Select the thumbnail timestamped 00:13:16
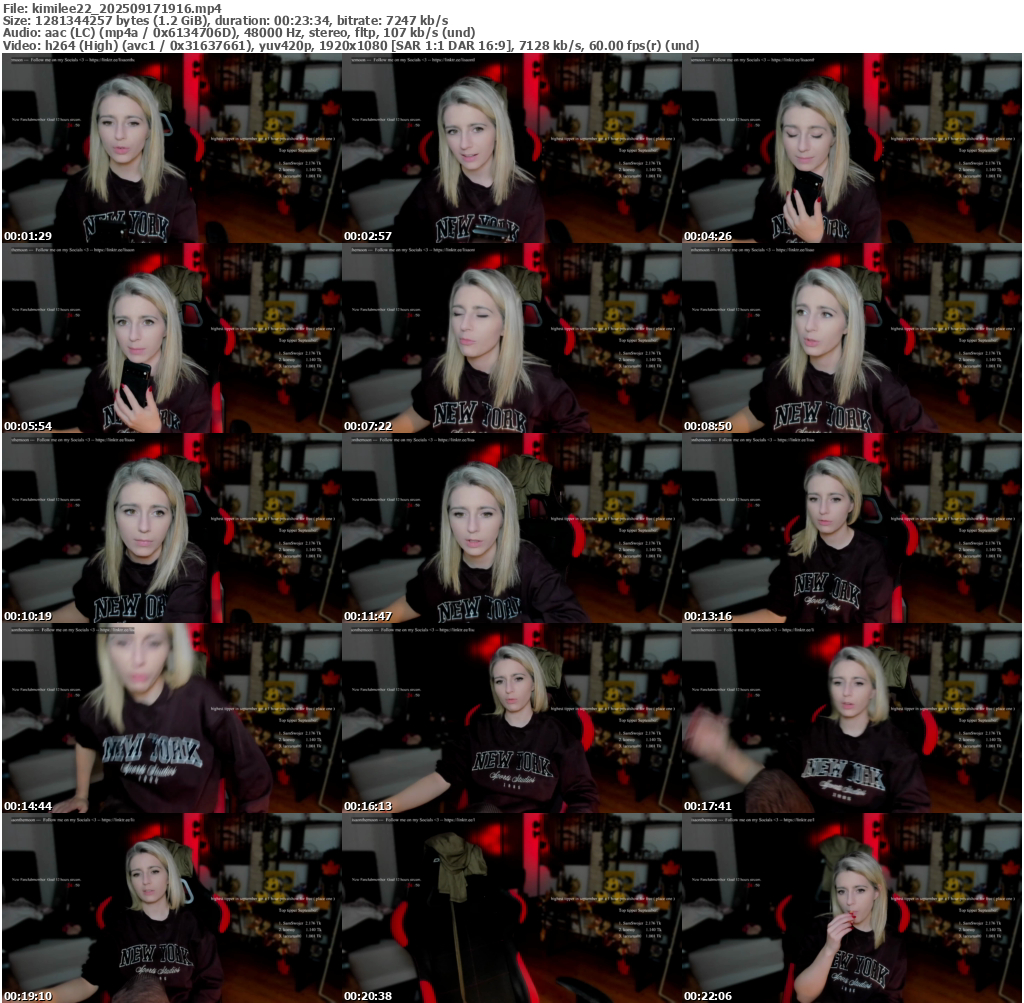This screenshot has height=1003, width=1024. pos(852,528)
